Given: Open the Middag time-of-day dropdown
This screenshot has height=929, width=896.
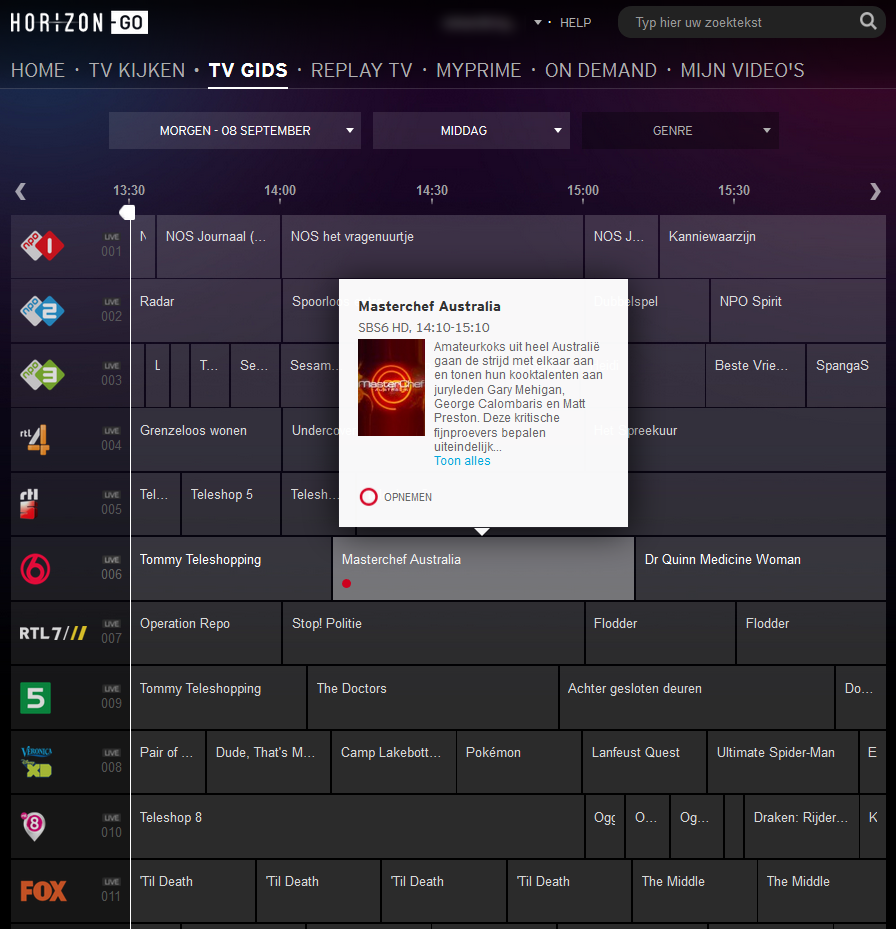Looking at the screenshot, I should click(x=471, y=130).
